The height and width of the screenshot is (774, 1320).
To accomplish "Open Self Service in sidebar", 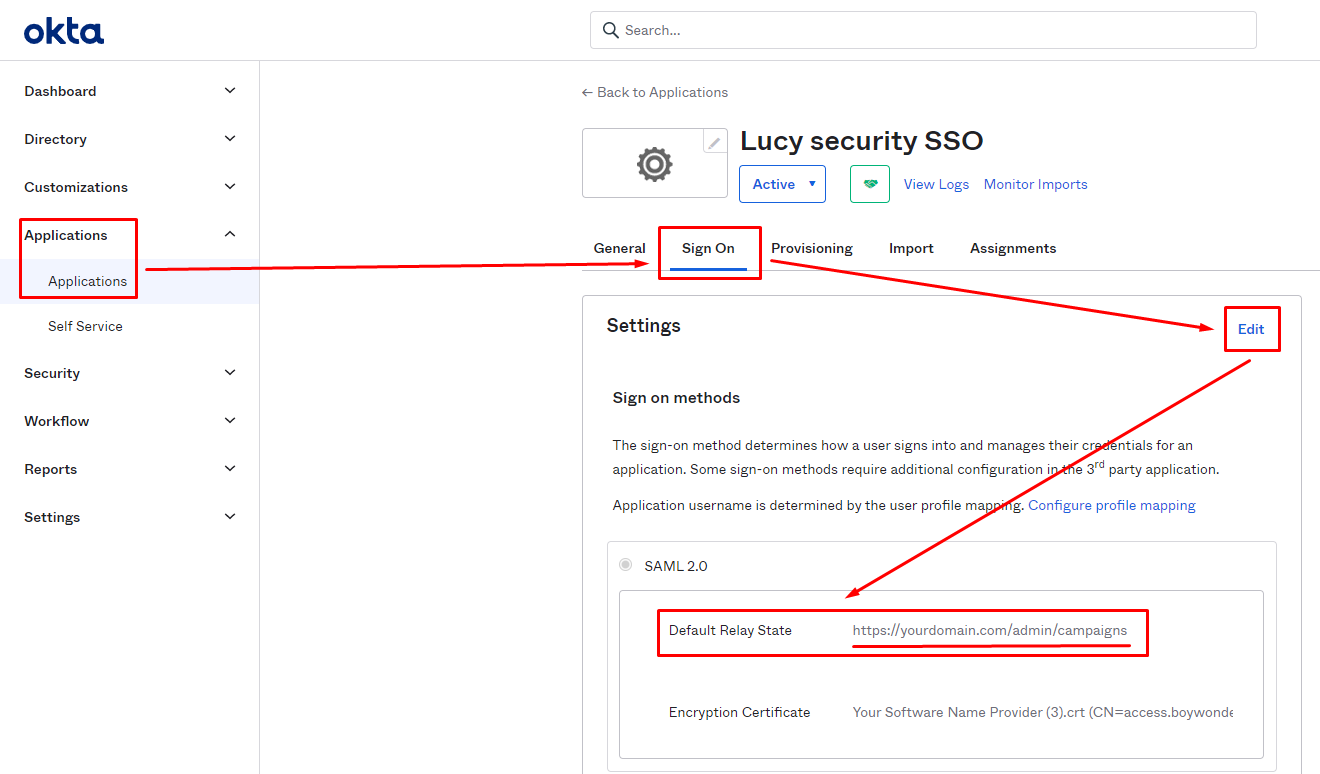I will click(x=85, y=326).
